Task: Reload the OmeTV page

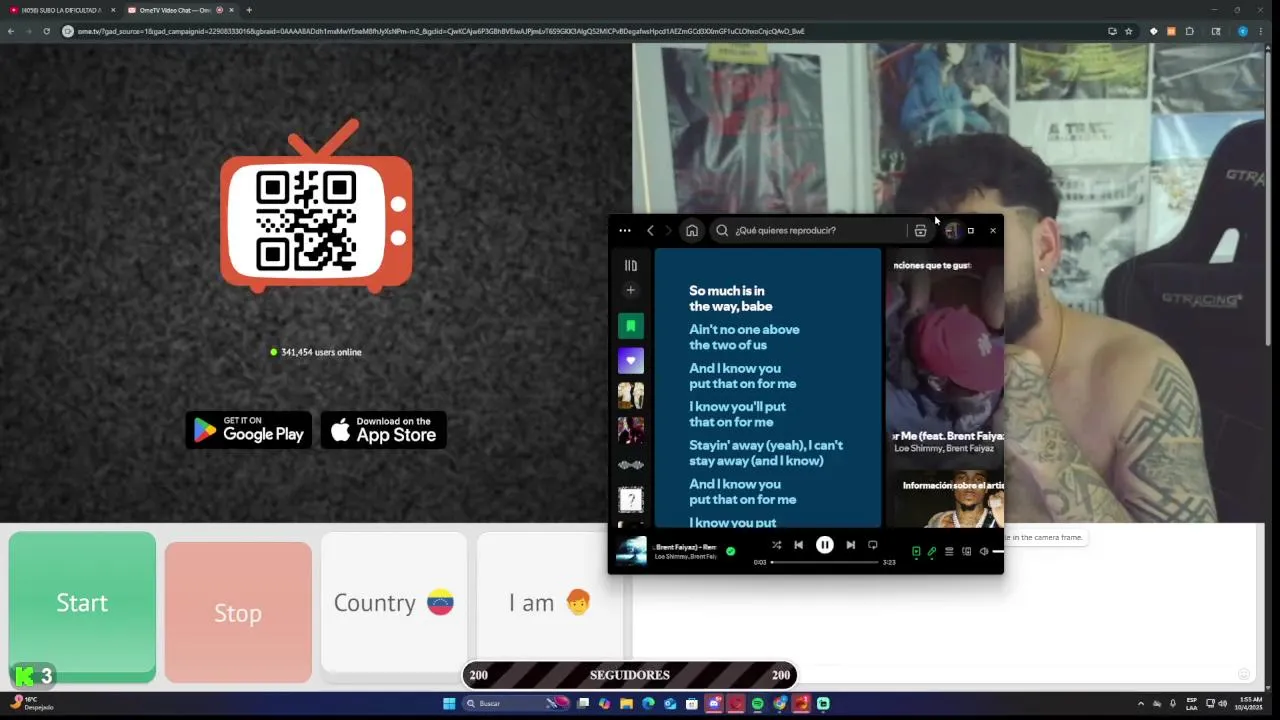Action: tap(46, 31)
